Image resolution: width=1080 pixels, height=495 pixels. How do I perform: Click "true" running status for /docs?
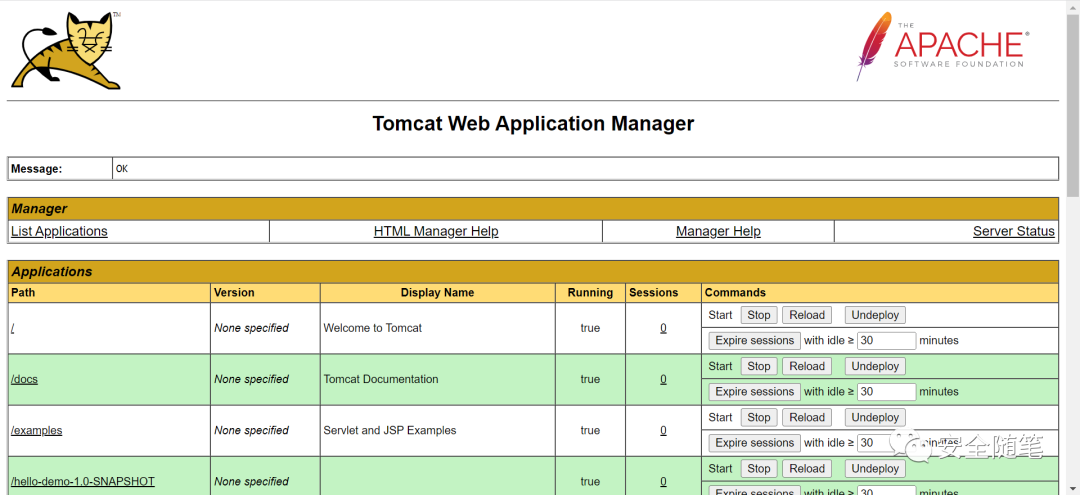pos(590,379)
